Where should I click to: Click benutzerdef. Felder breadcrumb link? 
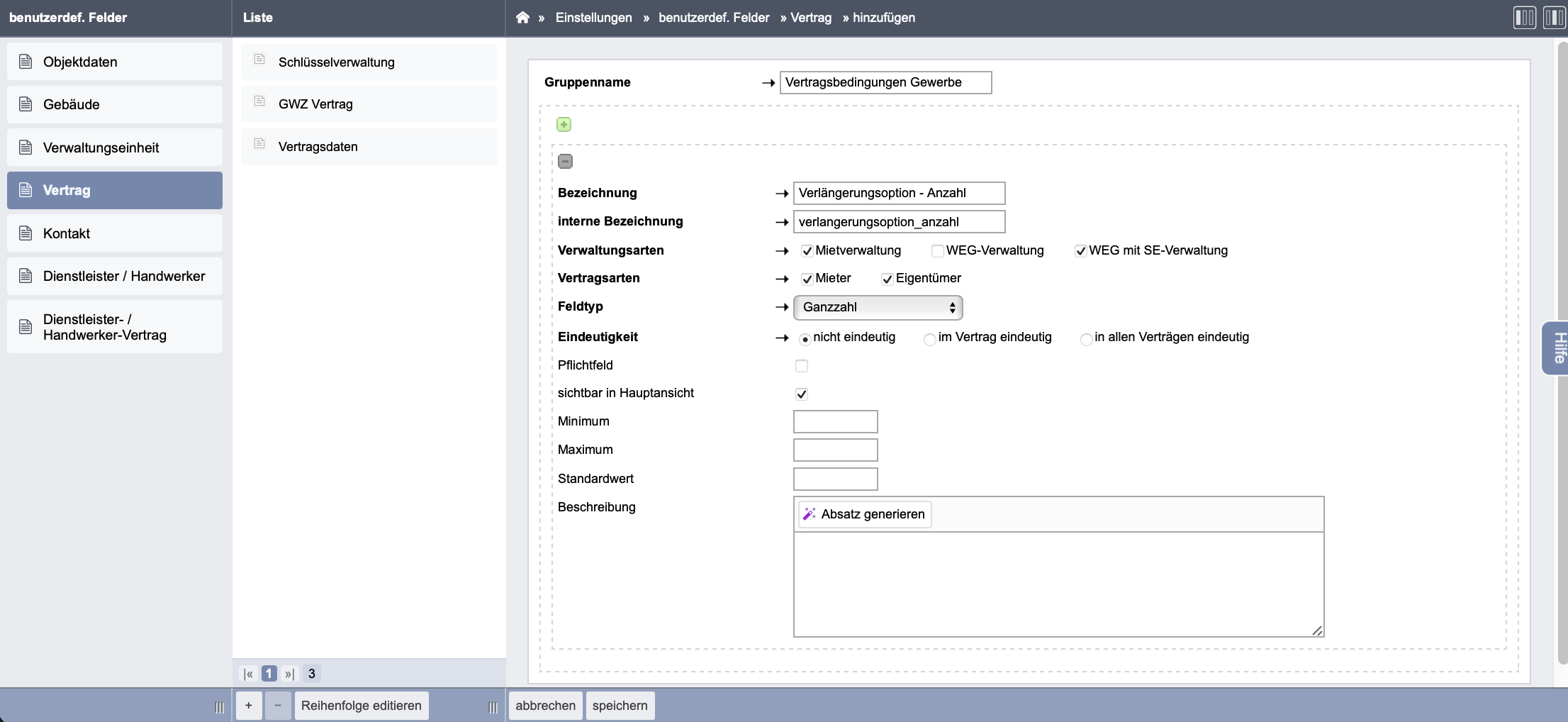(714, 18)
